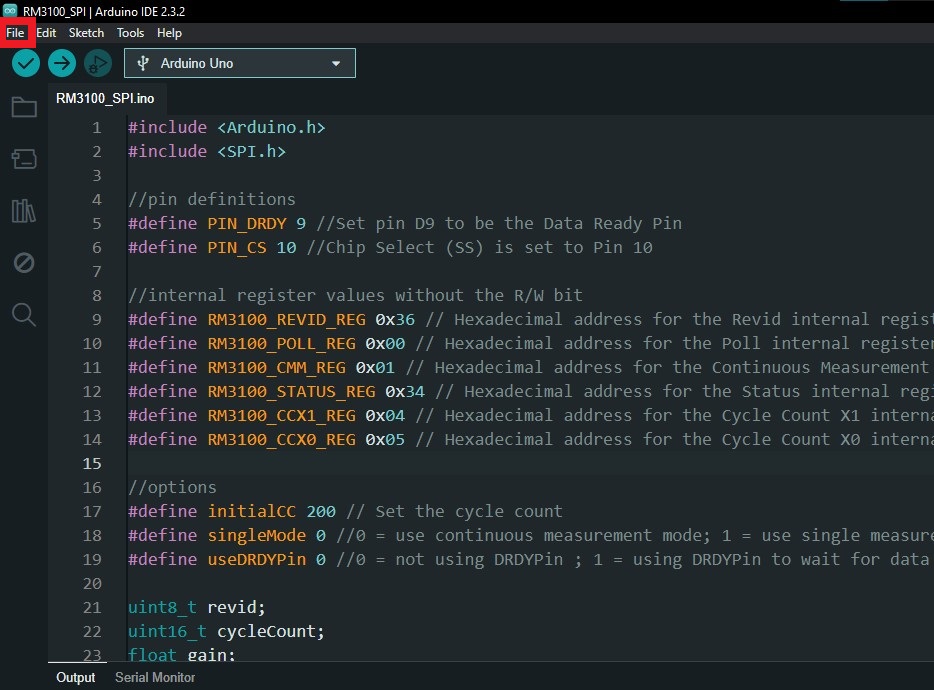The image size is (934, 690).
Task: Open the Tools menu
Action: pos(130,33)
